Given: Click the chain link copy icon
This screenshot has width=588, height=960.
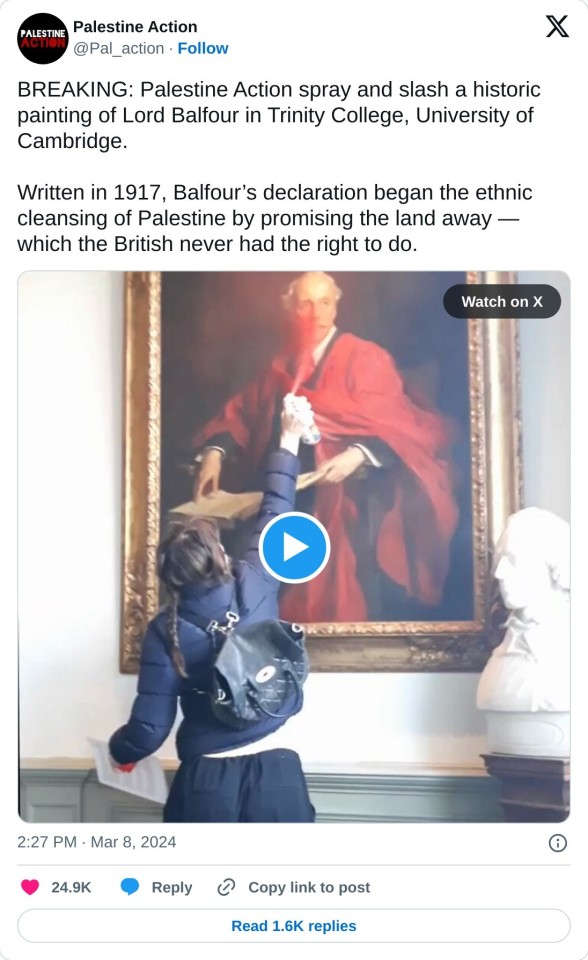Looking at the screenshot, I should (x=227, y=887).
